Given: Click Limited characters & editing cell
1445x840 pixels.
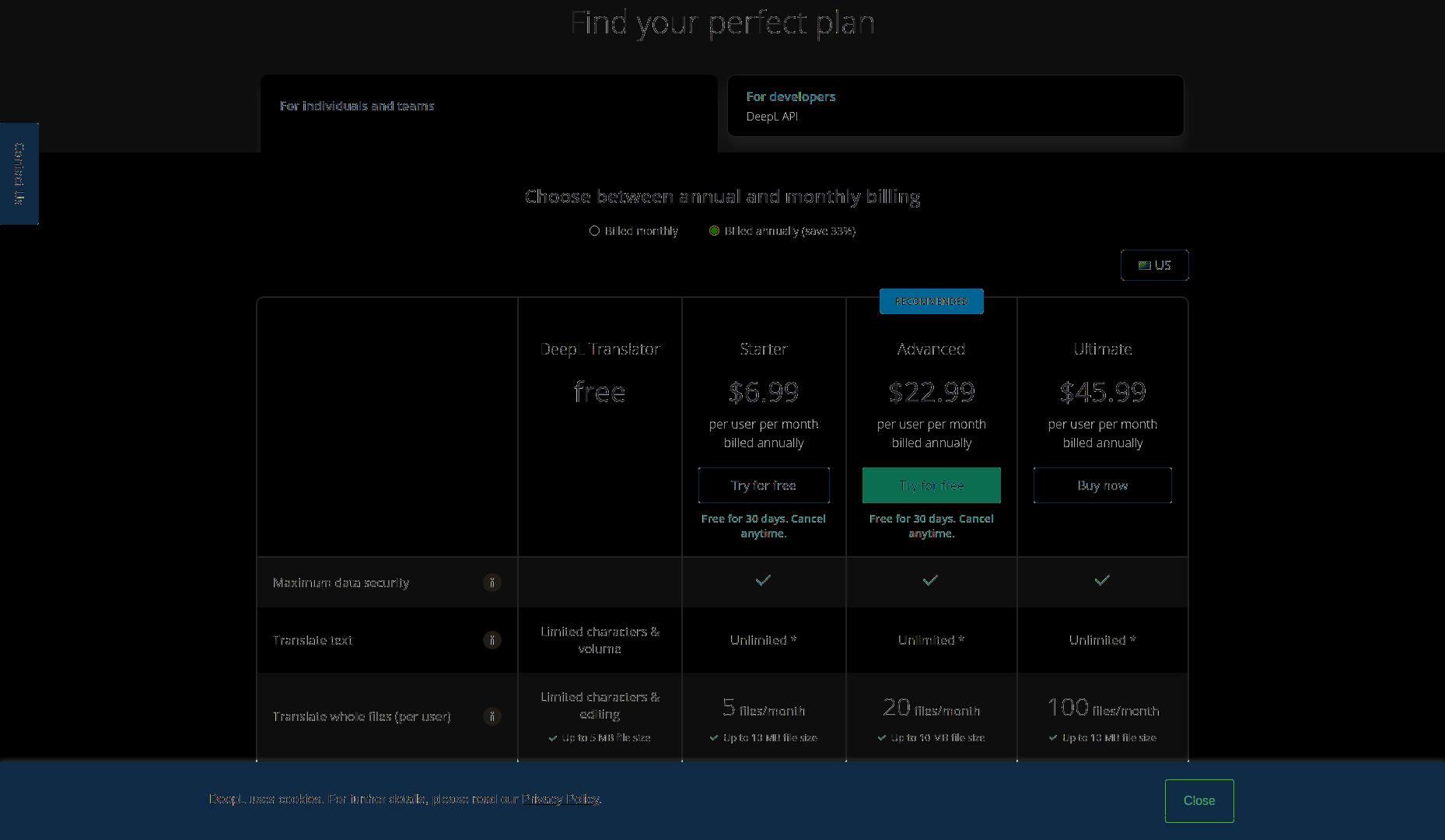Looking at the screenshot, I should pyautogui.click(x=600, y=705).
